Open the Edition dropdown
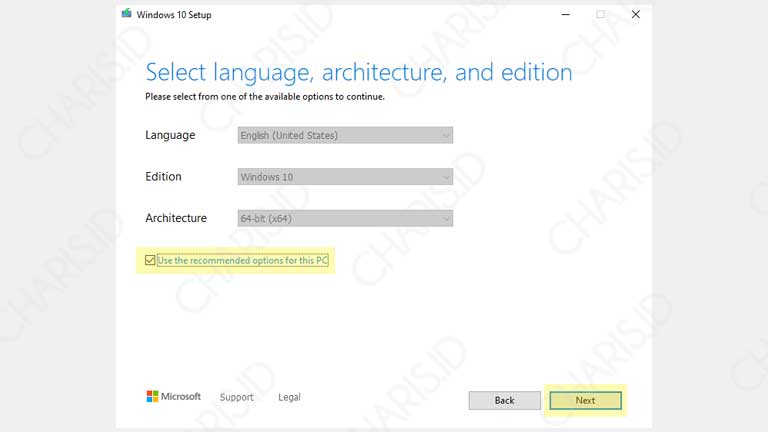This screenshot has height=432, width=768. 345,177
